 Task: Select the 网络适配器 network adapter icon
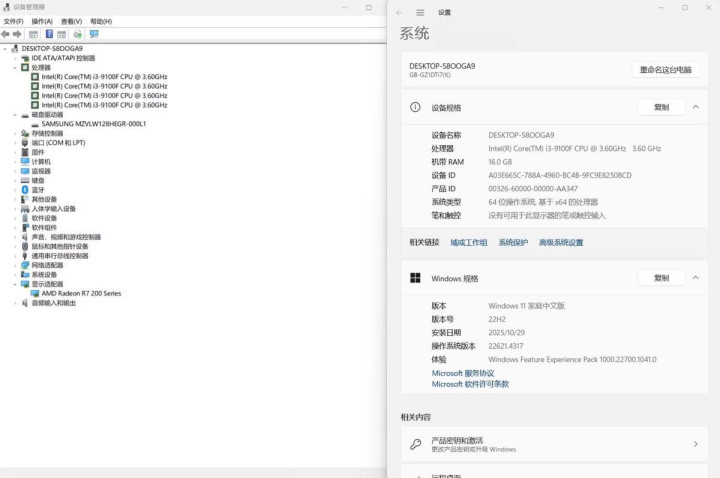click(25, 265)
